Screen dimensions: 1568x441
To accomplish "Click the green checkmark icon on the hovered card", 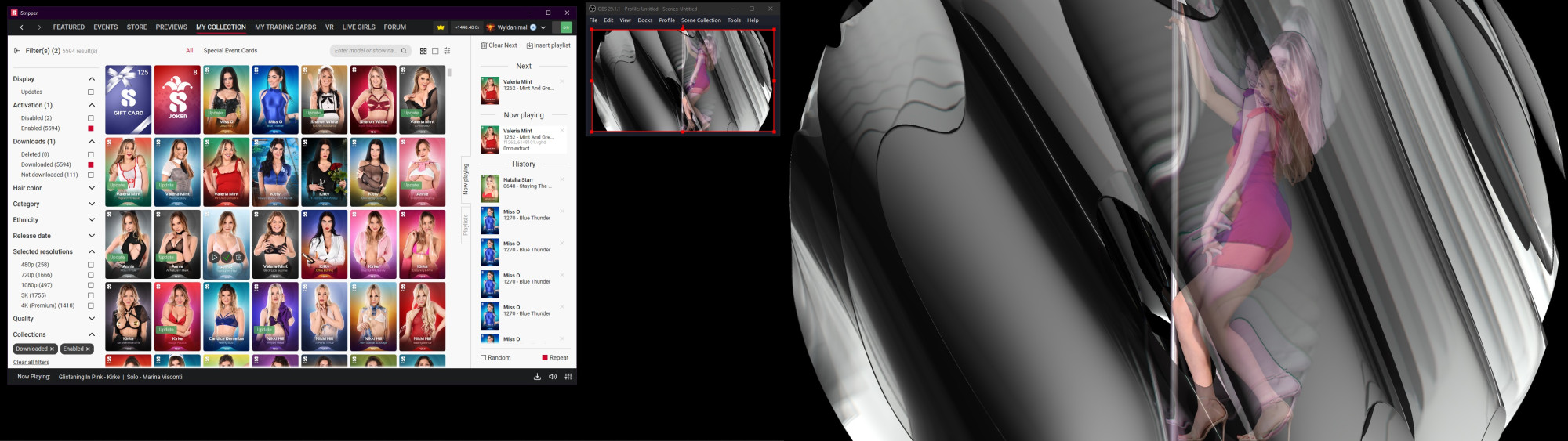I will (x=227, y=257).
